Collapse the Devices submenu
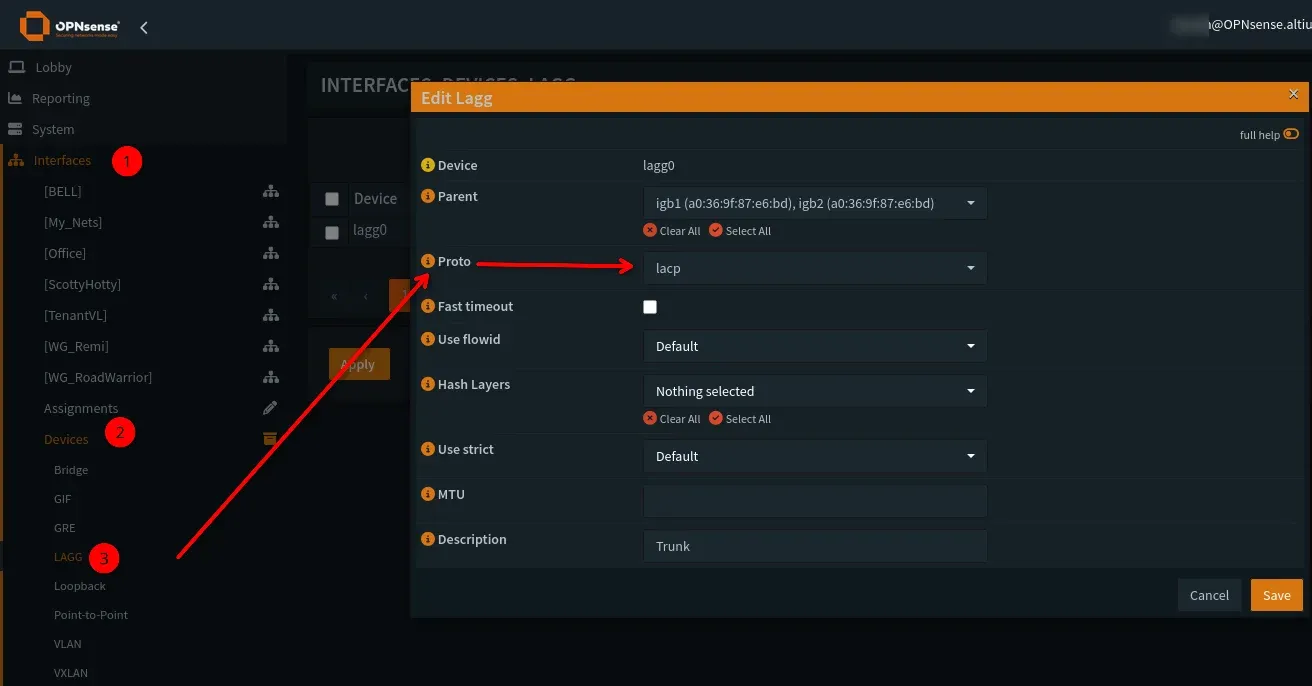 [x=66, y=439]
